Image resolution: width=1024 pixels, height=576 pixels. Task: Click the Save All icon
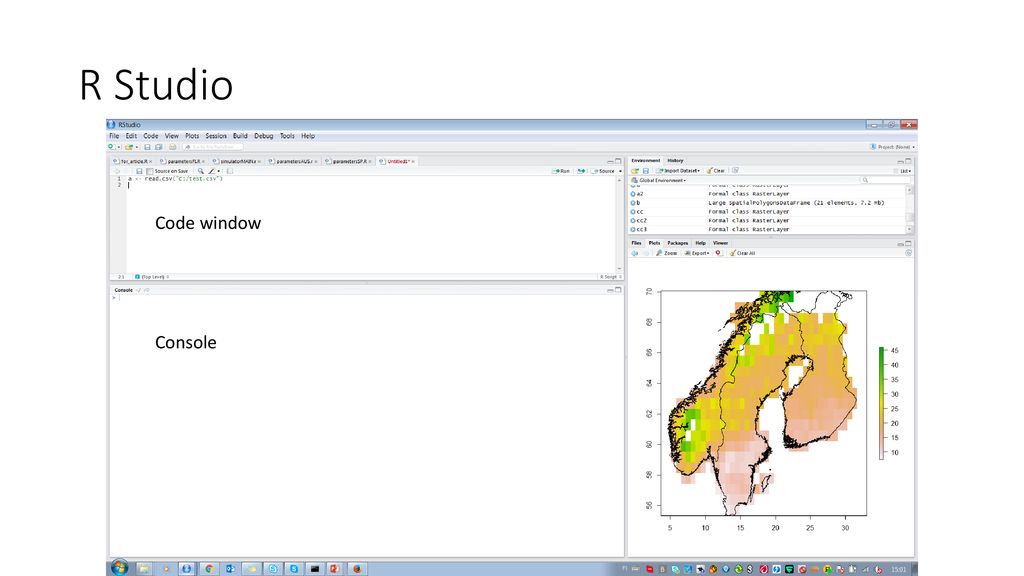(x=159, y=147)
